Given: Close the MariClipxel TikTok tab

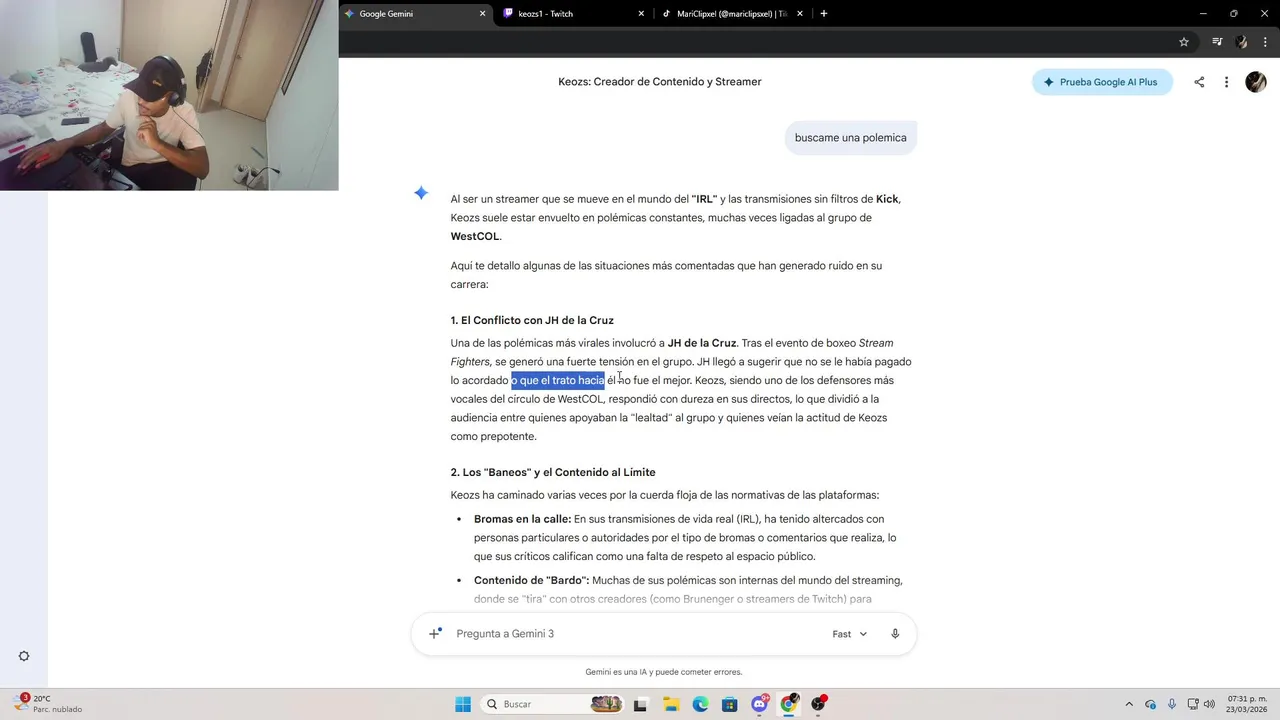Looking at the screenshot, I should pyautogui.click(x=800, y=14).
